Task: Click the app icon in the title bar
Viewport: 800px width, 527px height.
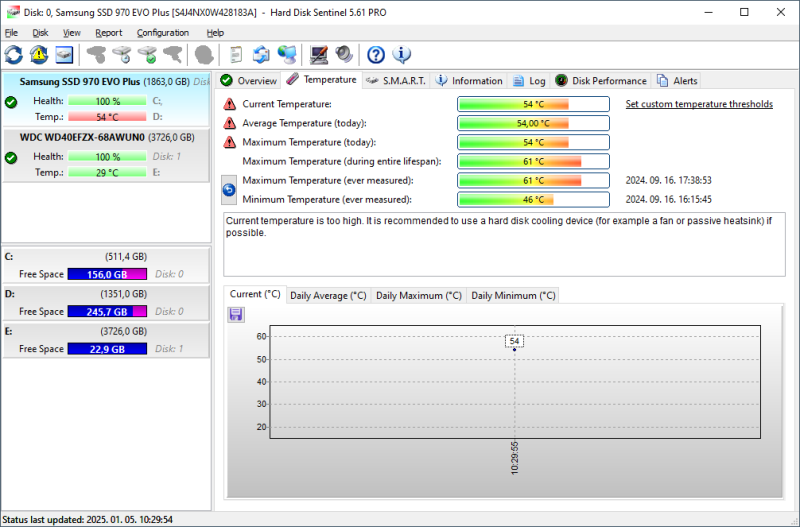Action: 13,12
